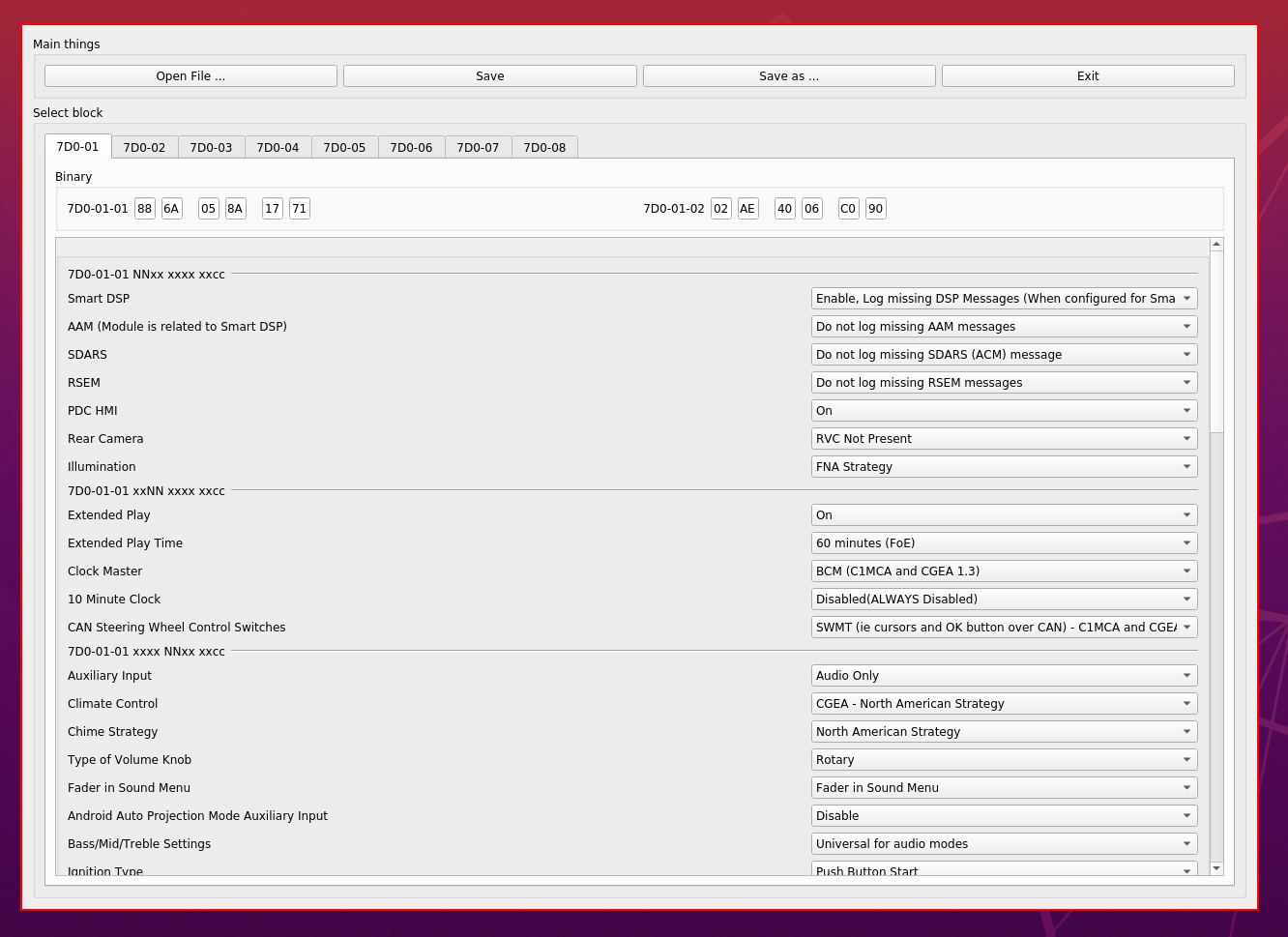Click the Exit button
The height and width of the screenshot is (937, 1288).
click(x=1088, y=76)
